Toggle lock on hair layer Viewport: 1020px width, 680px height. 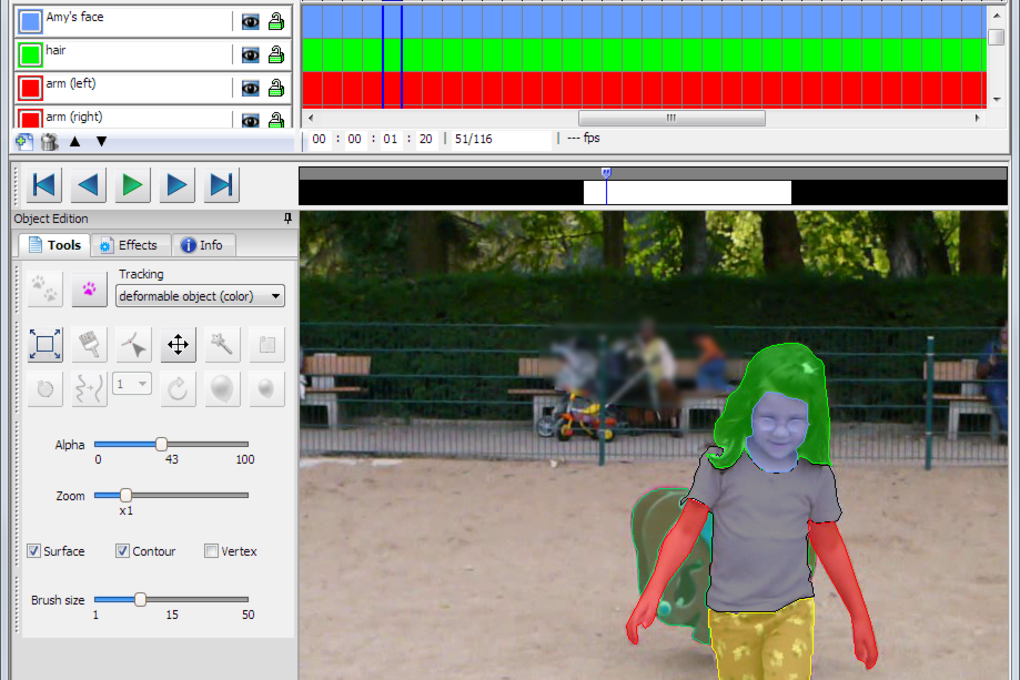[x=276, y=55]
